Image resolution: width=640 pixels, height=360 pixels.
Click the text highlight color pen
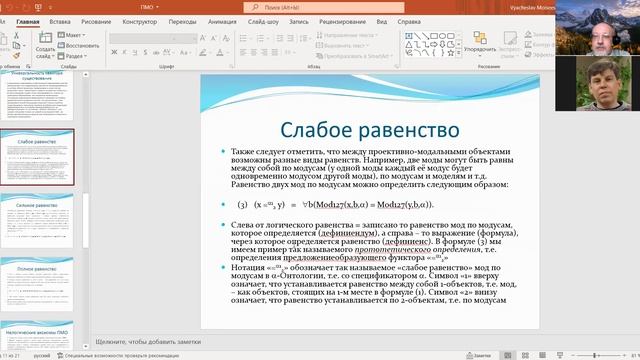pos(203,52)
